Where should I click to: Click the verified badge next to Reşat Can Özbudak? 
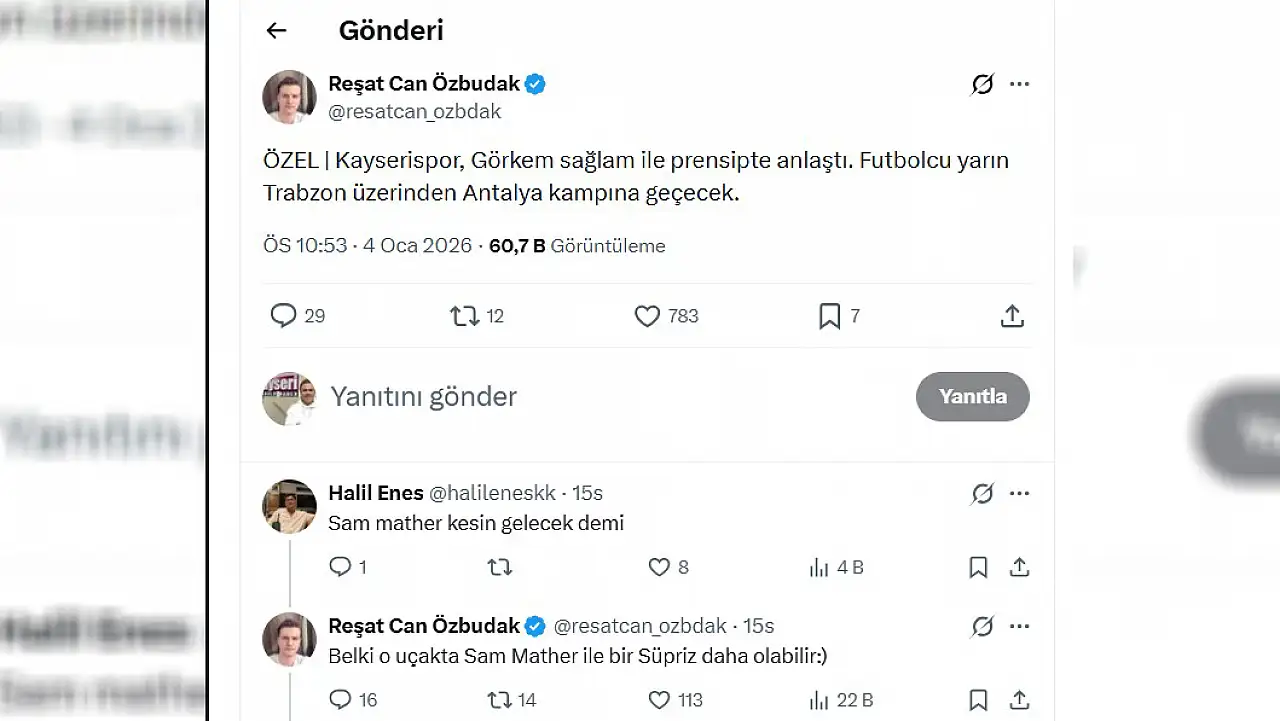click(x=535, y=84)
